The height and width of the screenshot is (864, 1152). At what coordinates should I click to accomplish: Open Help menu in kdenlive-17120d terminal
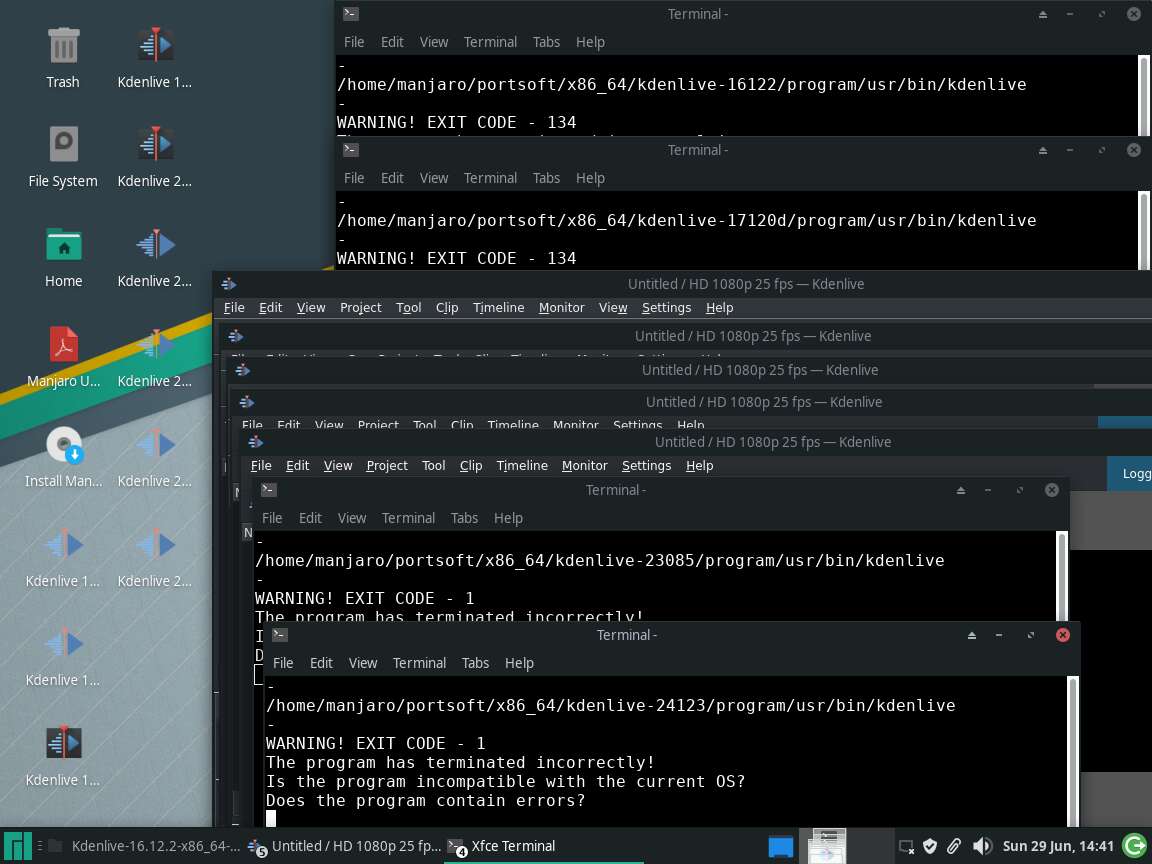pyautogui.click(x=590, y=178)
